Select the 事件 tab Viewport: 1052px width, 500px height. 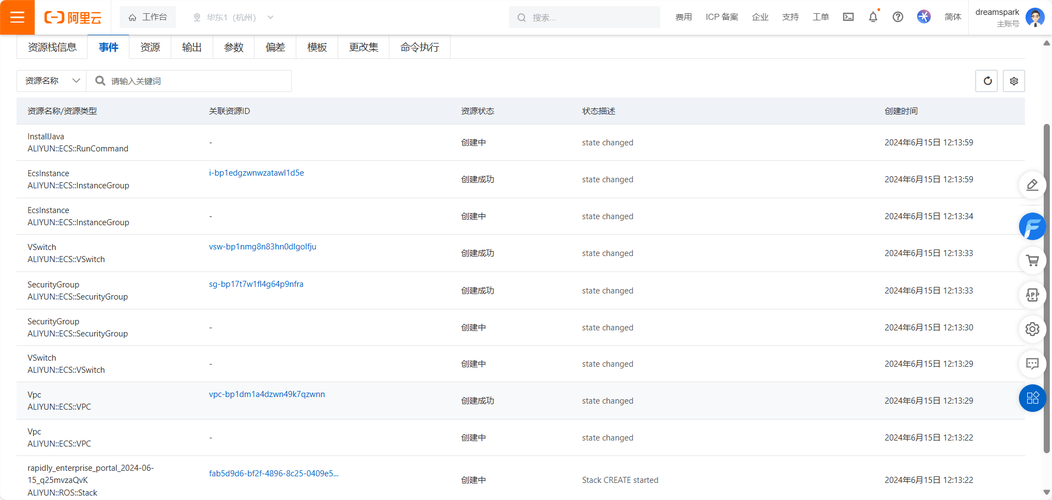[x=109, y=48]
